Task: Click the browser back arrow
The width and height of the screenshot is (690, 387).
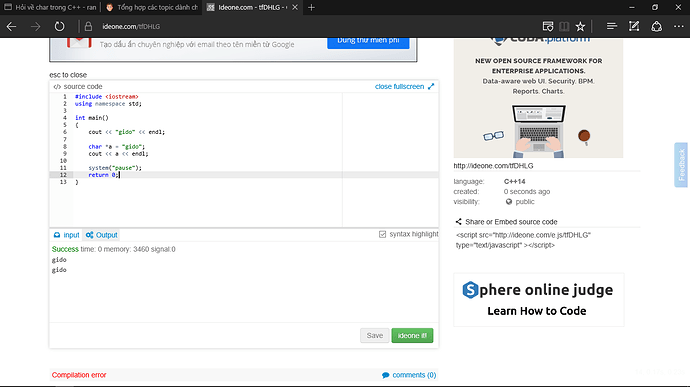Action: pos(11,26)
